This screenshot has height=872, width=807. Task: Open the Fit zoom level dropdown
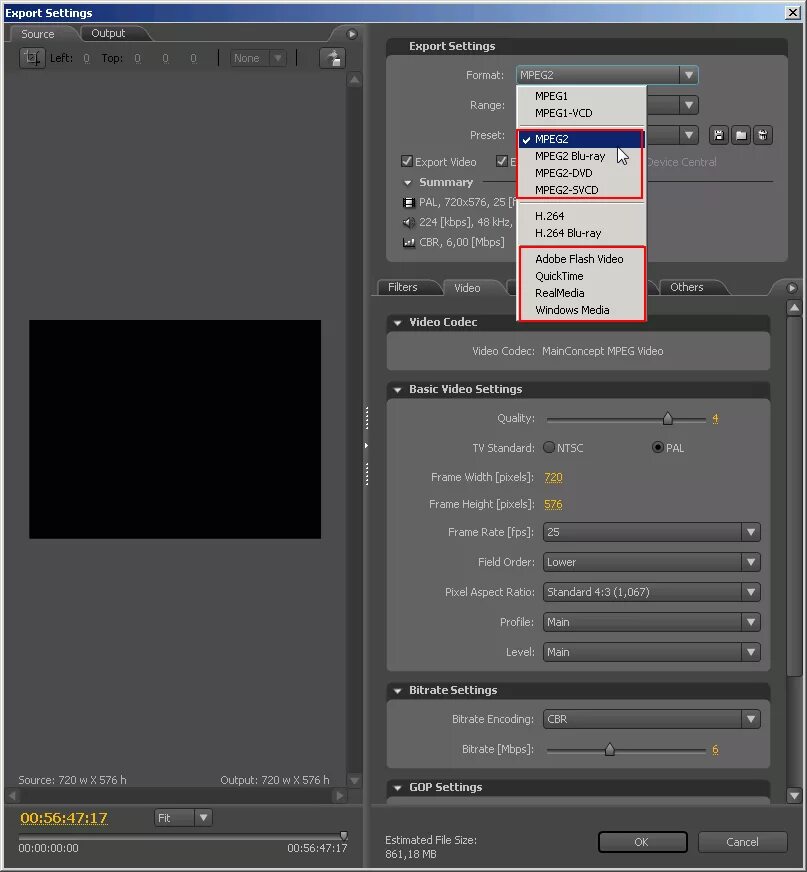click(x=183, y=818)
